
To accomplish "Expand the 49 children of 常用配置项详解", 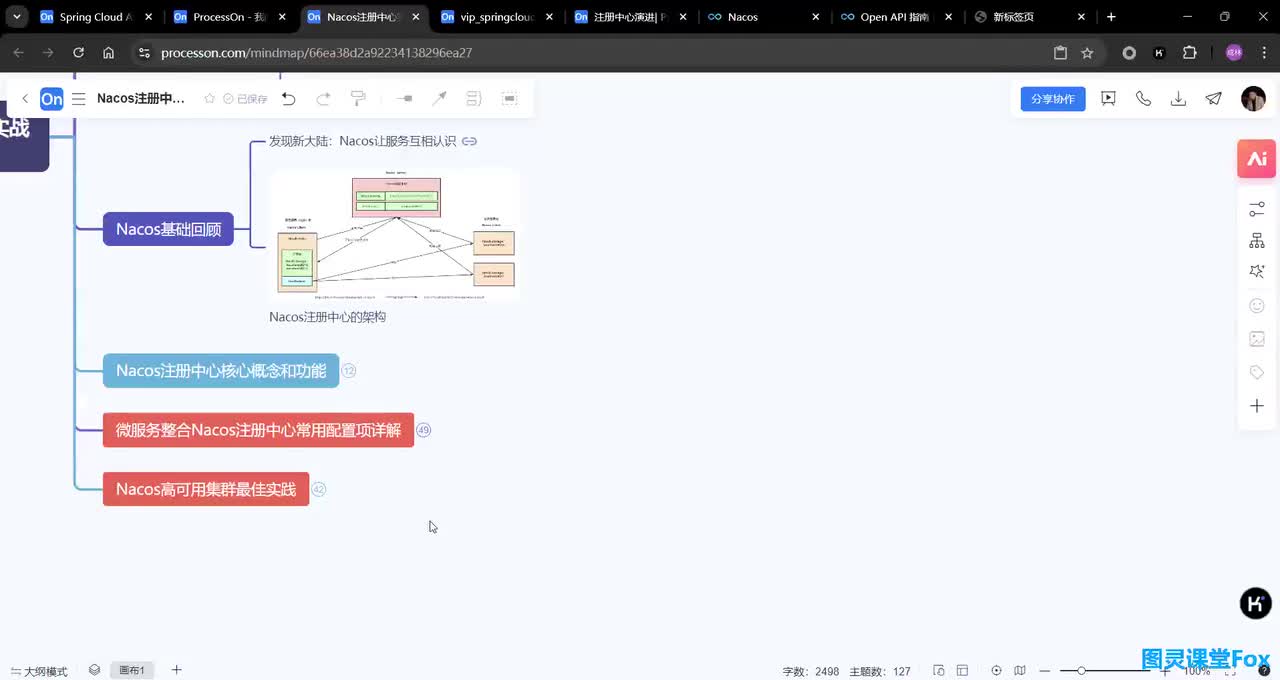I will 423,430.
